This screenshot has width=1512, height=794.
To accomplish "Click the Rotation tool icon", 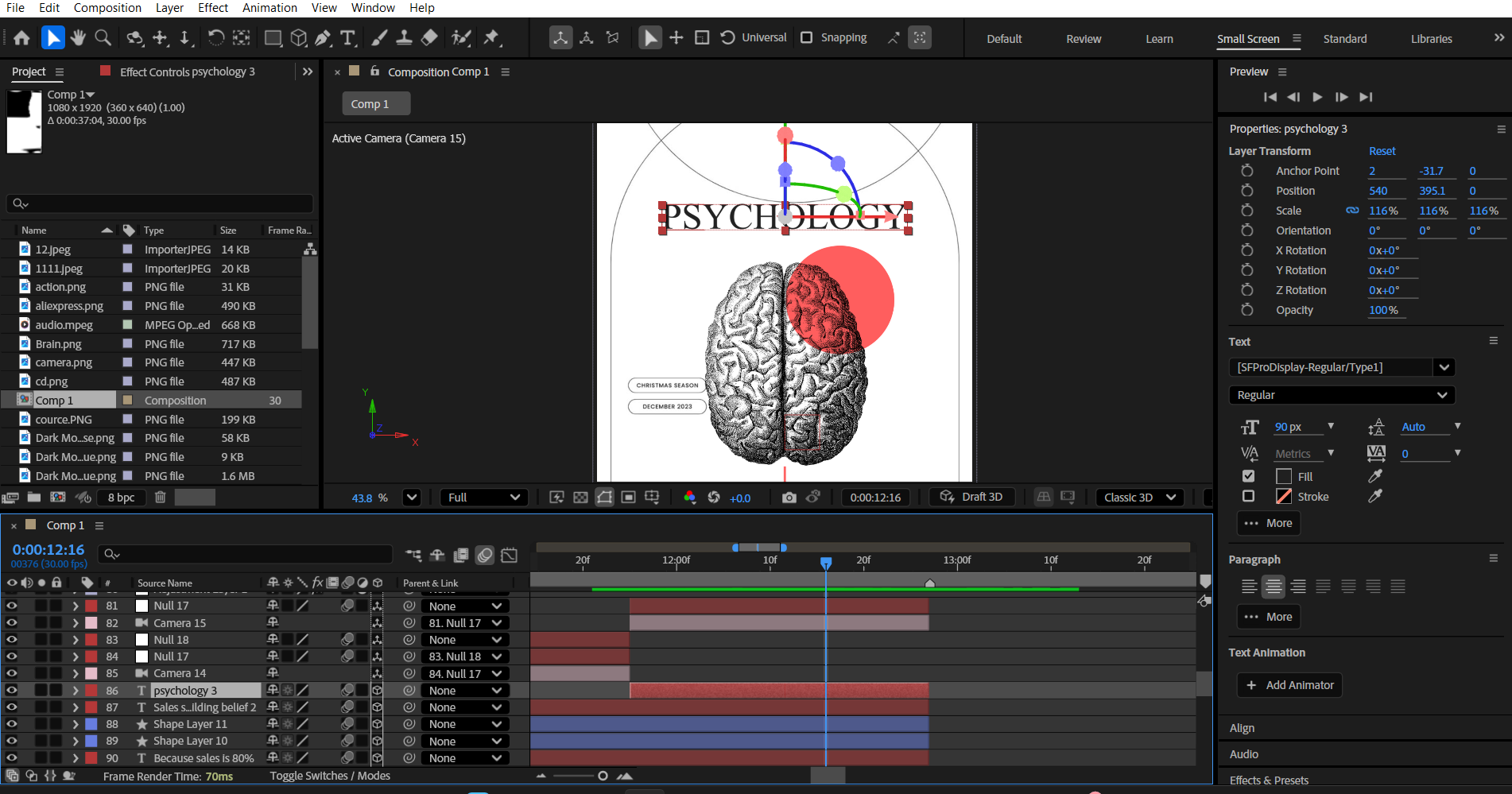I will pyautogui.click(x=215, y=37).
